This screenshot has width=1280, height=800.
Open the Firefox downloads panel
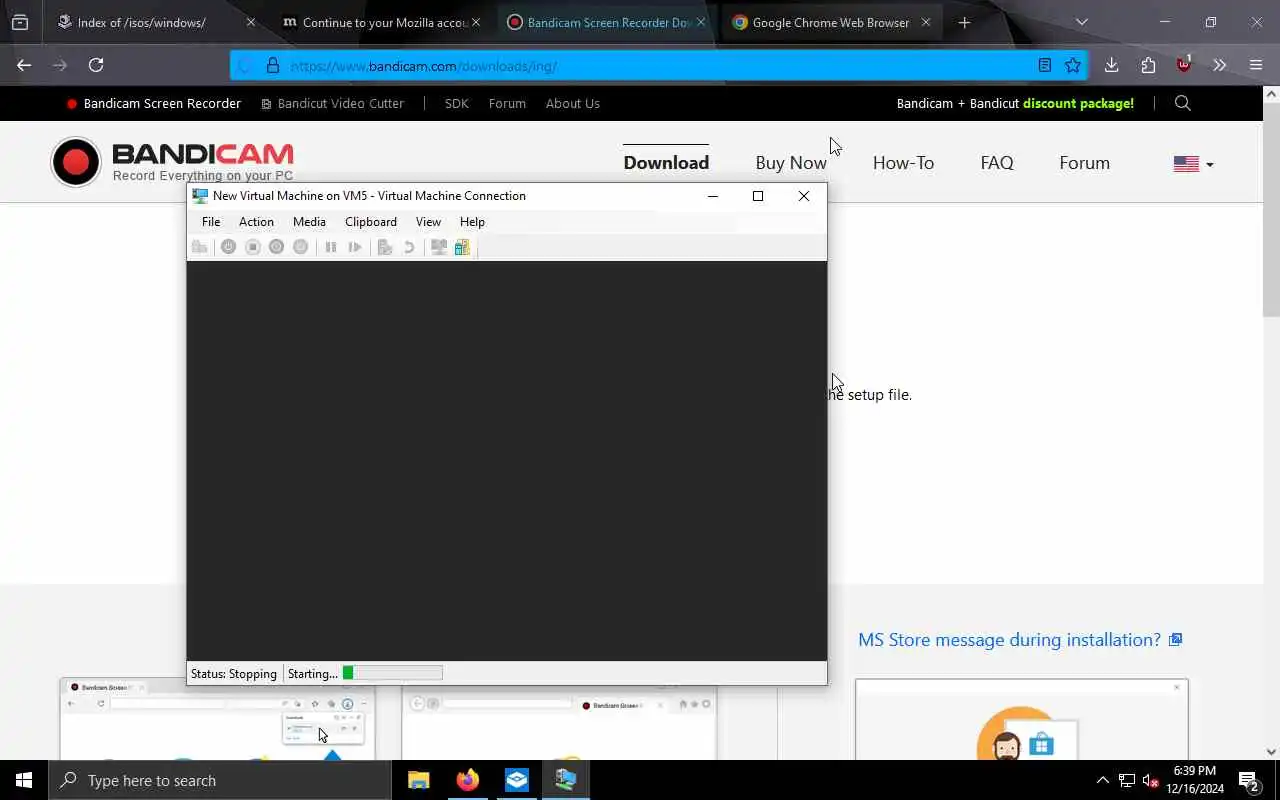pos(1111,65)
